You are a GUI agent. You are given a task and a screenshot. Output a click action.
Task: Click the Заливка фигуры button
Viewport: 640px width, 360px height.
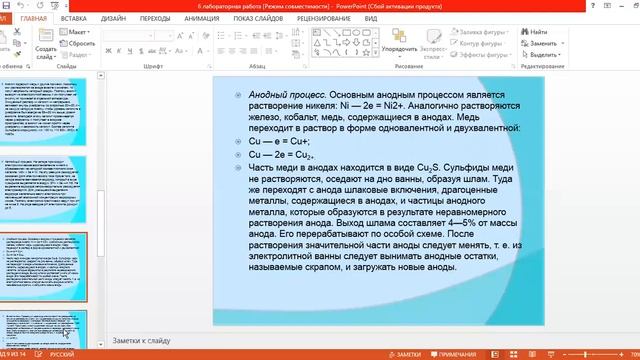[x=480, y=32]
